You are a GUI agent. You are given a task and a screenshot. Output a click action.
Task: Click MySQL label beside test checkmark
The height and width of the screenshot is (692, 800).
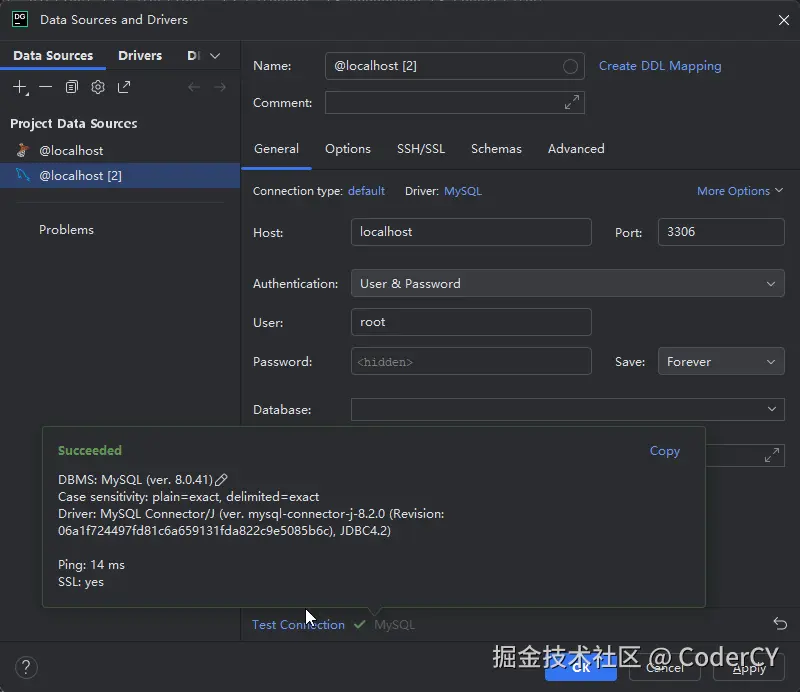click(x=394, y=625)
